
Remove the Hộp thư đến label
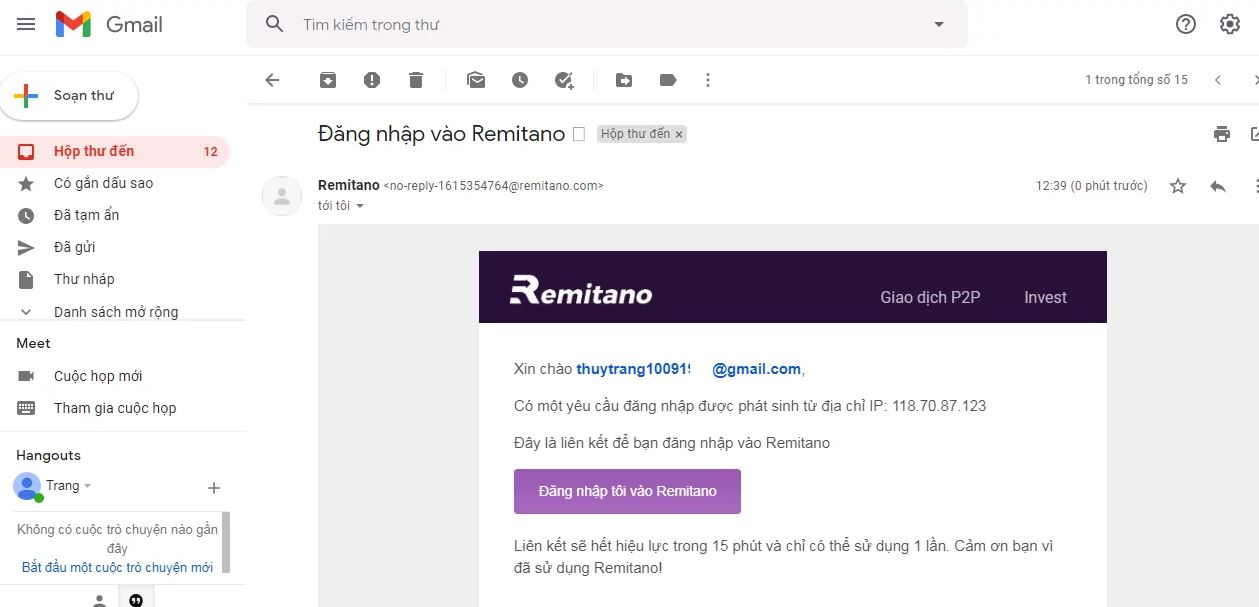(x=679, y=134)
